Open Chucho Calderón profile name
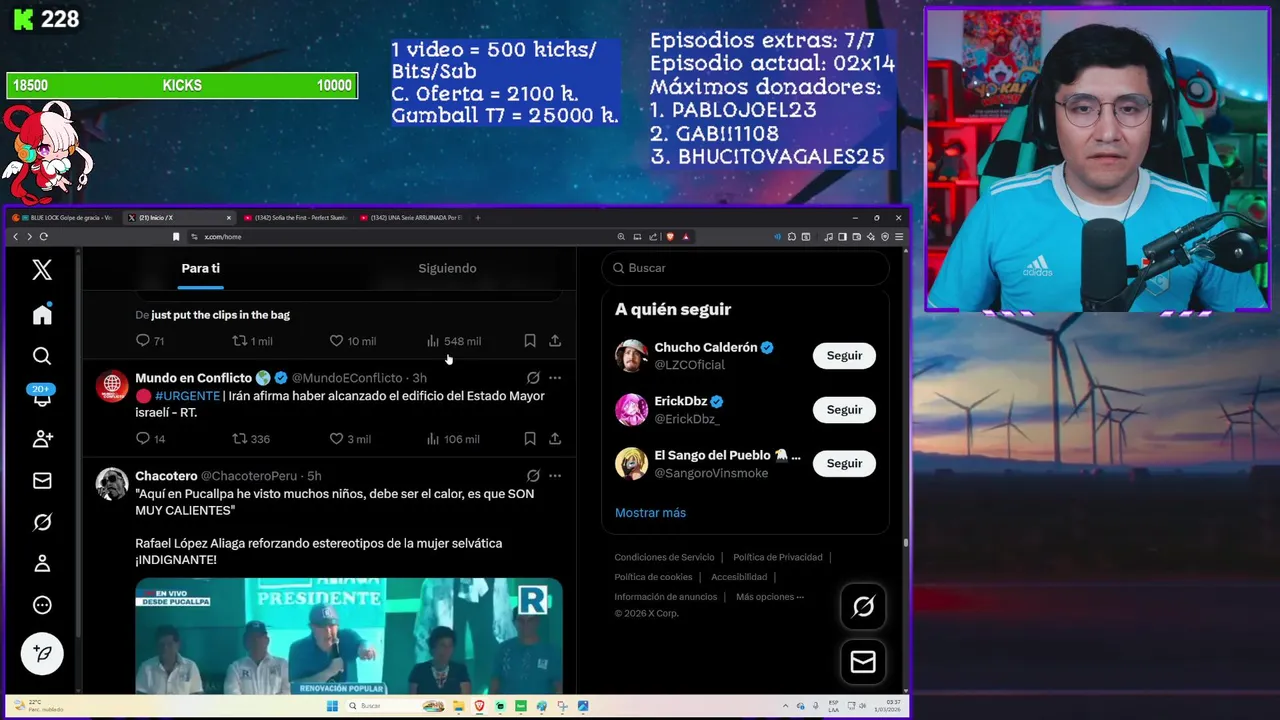The image size is (1280, 720). coord(707,348)
